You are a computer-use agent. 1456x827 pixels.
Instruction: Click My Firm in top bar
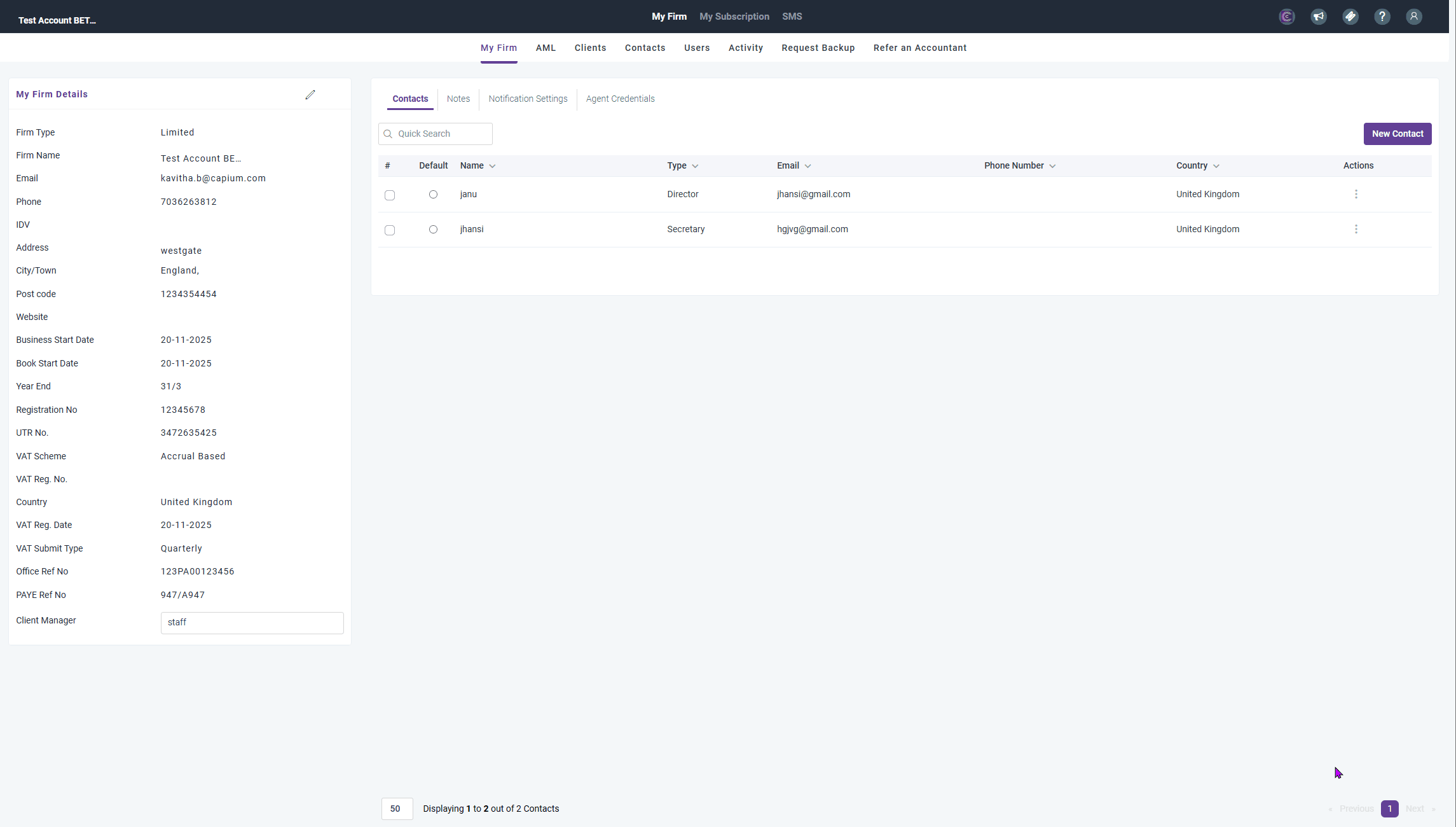coord(669,17)
